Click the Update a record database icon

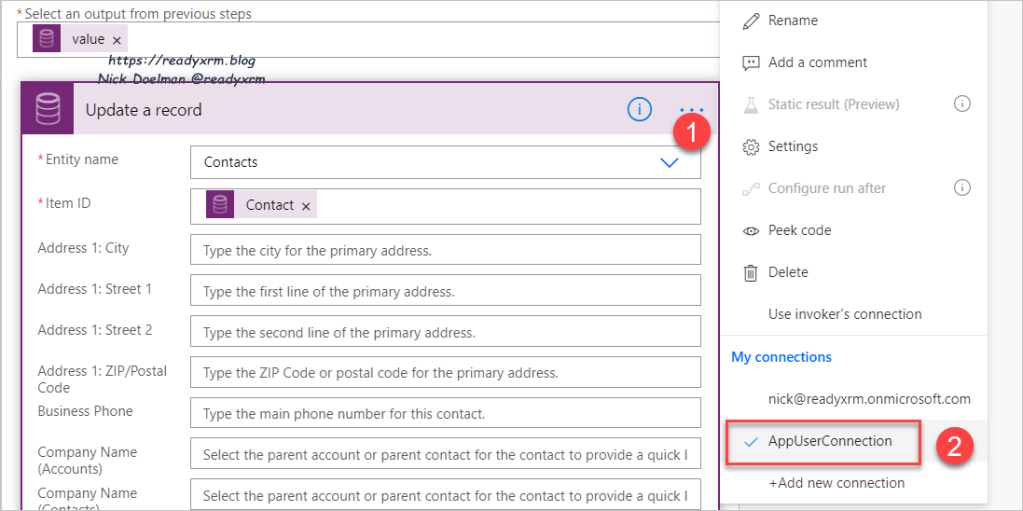pyautogui.click(x=48, y=110)
